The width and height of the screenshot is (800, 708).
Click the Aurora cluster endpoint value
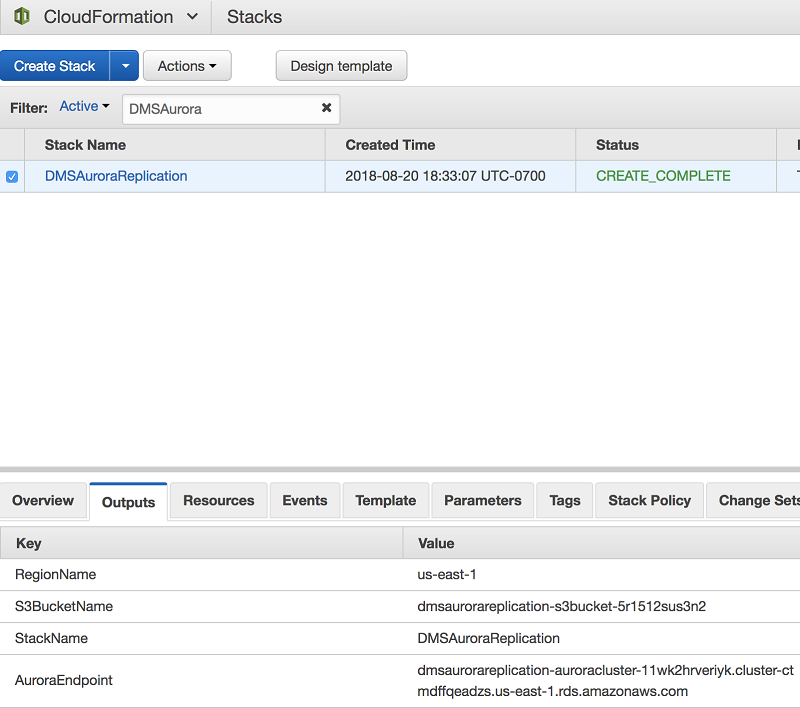tap(605, 680)
